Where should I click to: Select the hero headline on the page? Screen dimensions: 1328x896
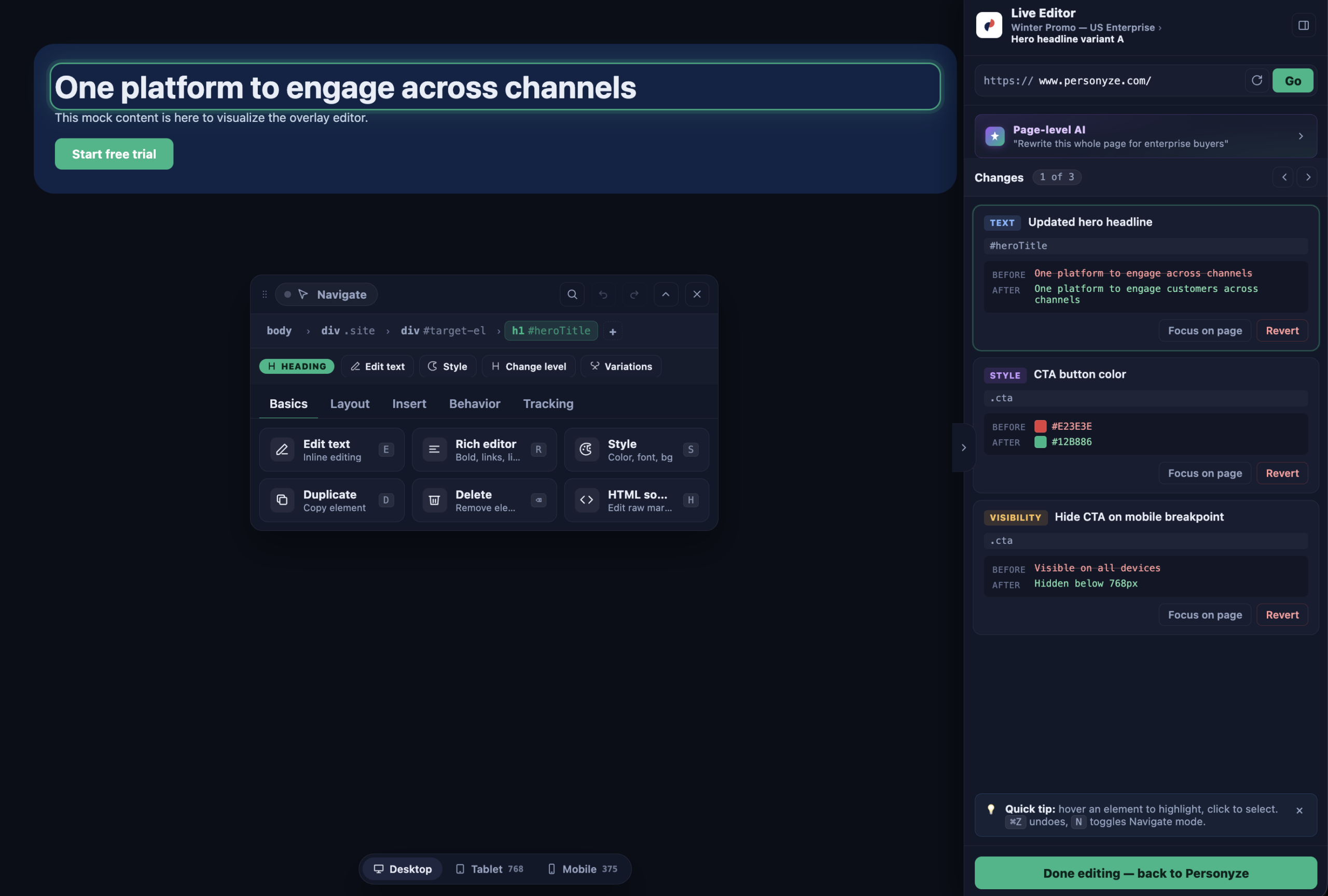point(495,87)
